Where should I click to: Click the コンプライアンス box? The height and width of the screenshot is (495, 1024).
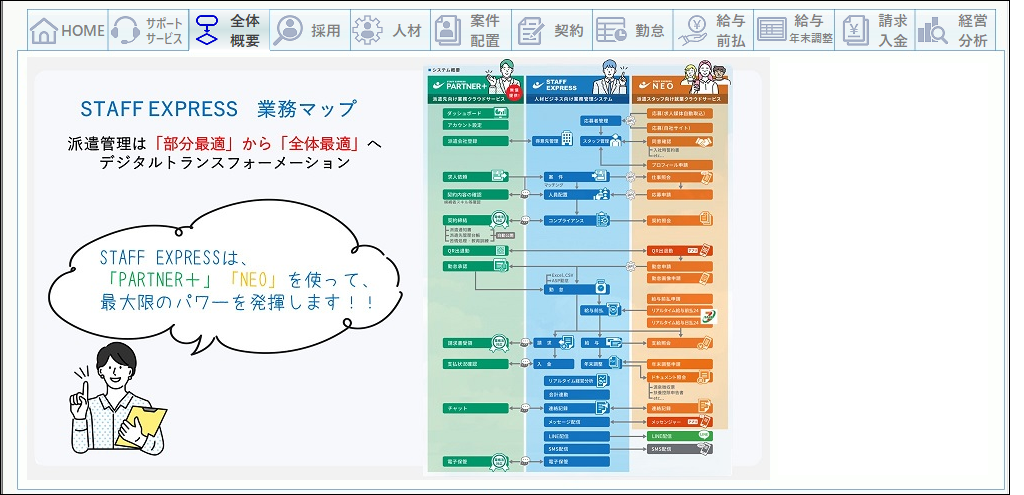(577, 221)
